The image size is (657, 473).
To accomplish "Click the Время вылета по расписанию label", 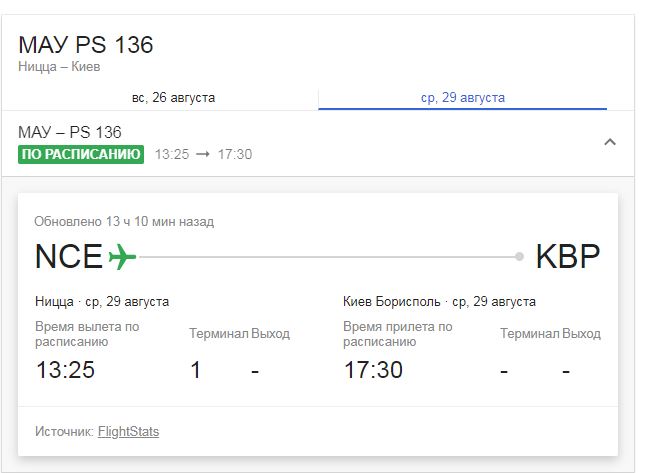I will tap(87, 334).
